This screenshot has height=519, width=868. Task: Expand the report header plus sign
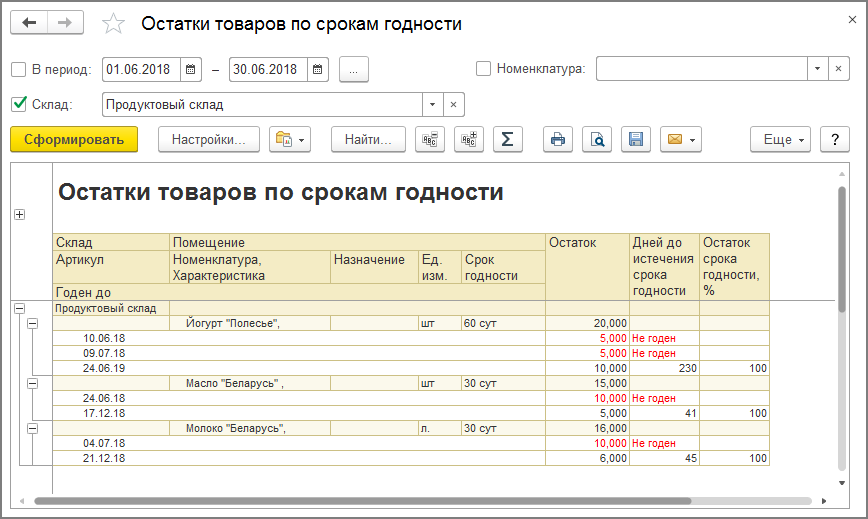(x=19, y=215)
